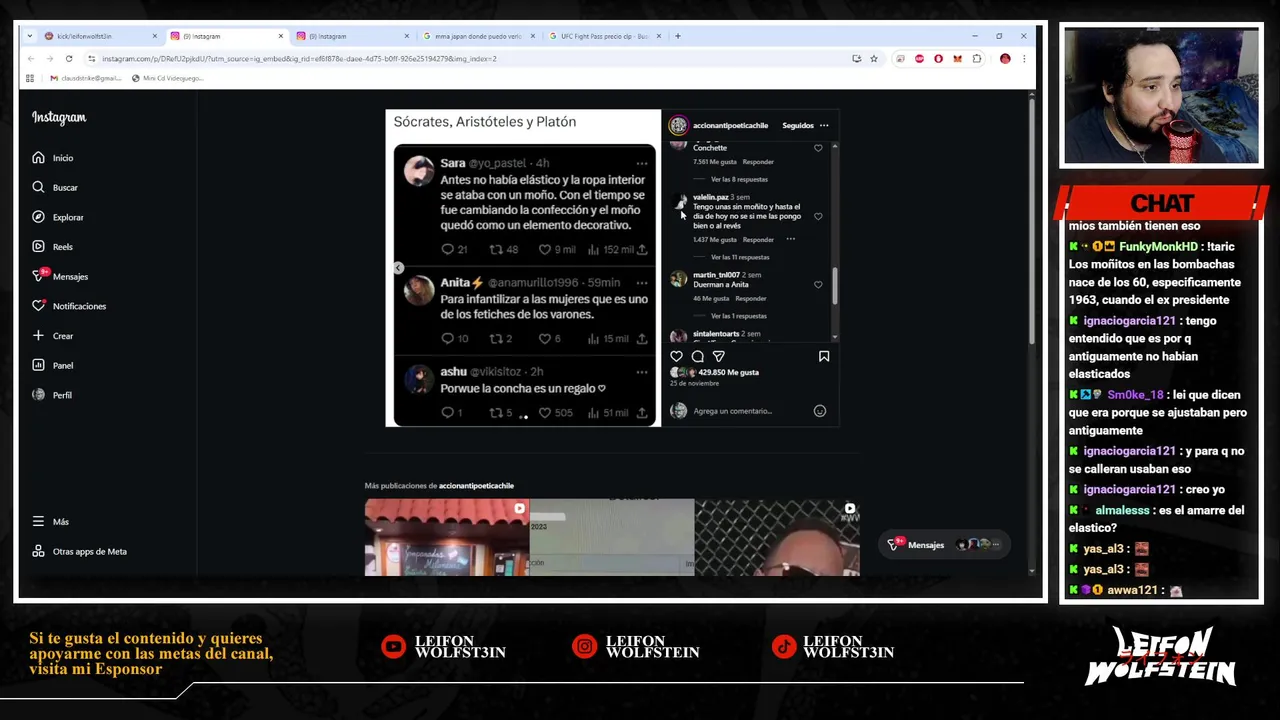
Task: Like the post with heart icon
Action: point(676,356)
